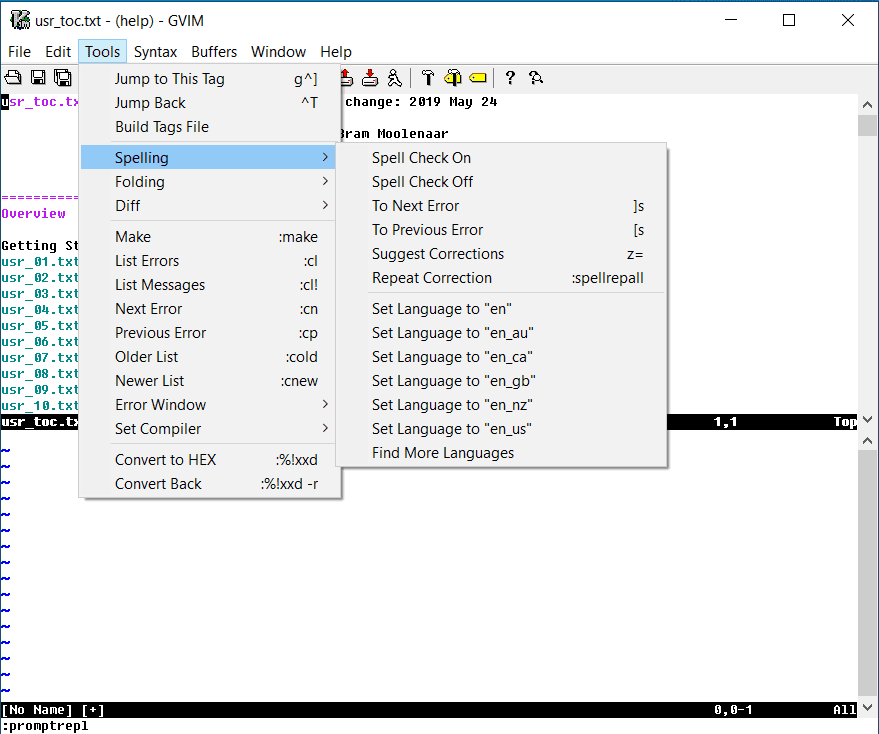Click the Build Tags hammer-and-tag icon
Viewport: 879px width, 734px height.
pyautogui.click(x=453, y=77)
